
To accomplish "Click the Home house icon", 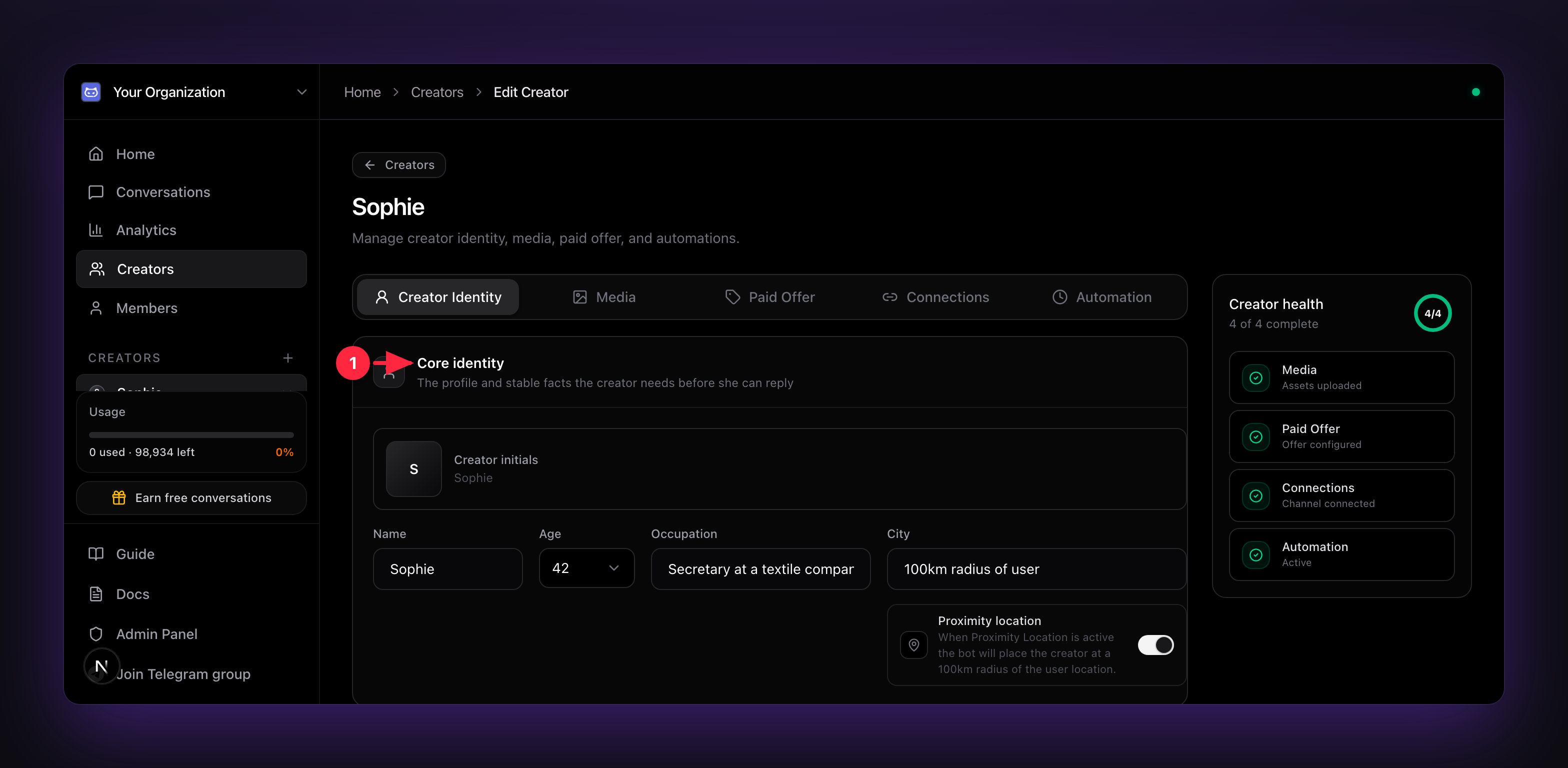I will pyautogui.click(x=96, y=154).
